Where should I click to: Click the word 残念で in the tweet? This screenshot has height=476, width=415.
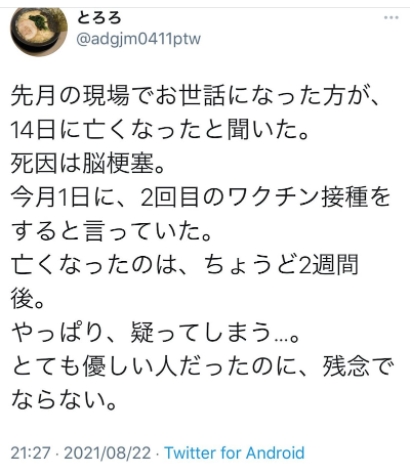358,366
